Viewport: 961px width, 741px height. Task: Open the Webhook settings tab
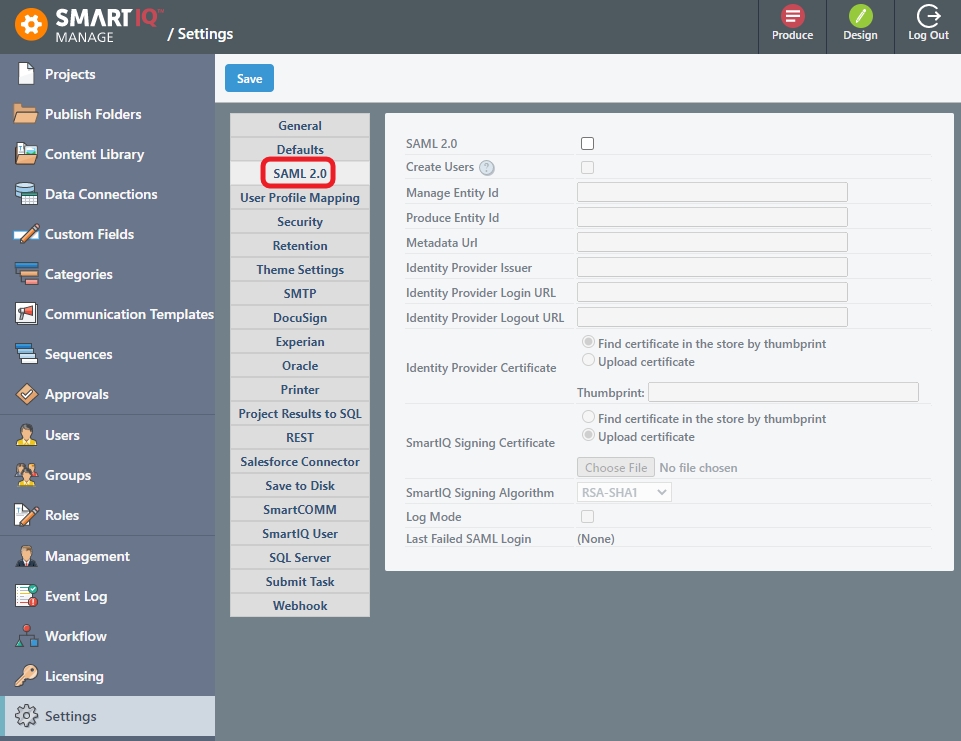click(300, 606)
